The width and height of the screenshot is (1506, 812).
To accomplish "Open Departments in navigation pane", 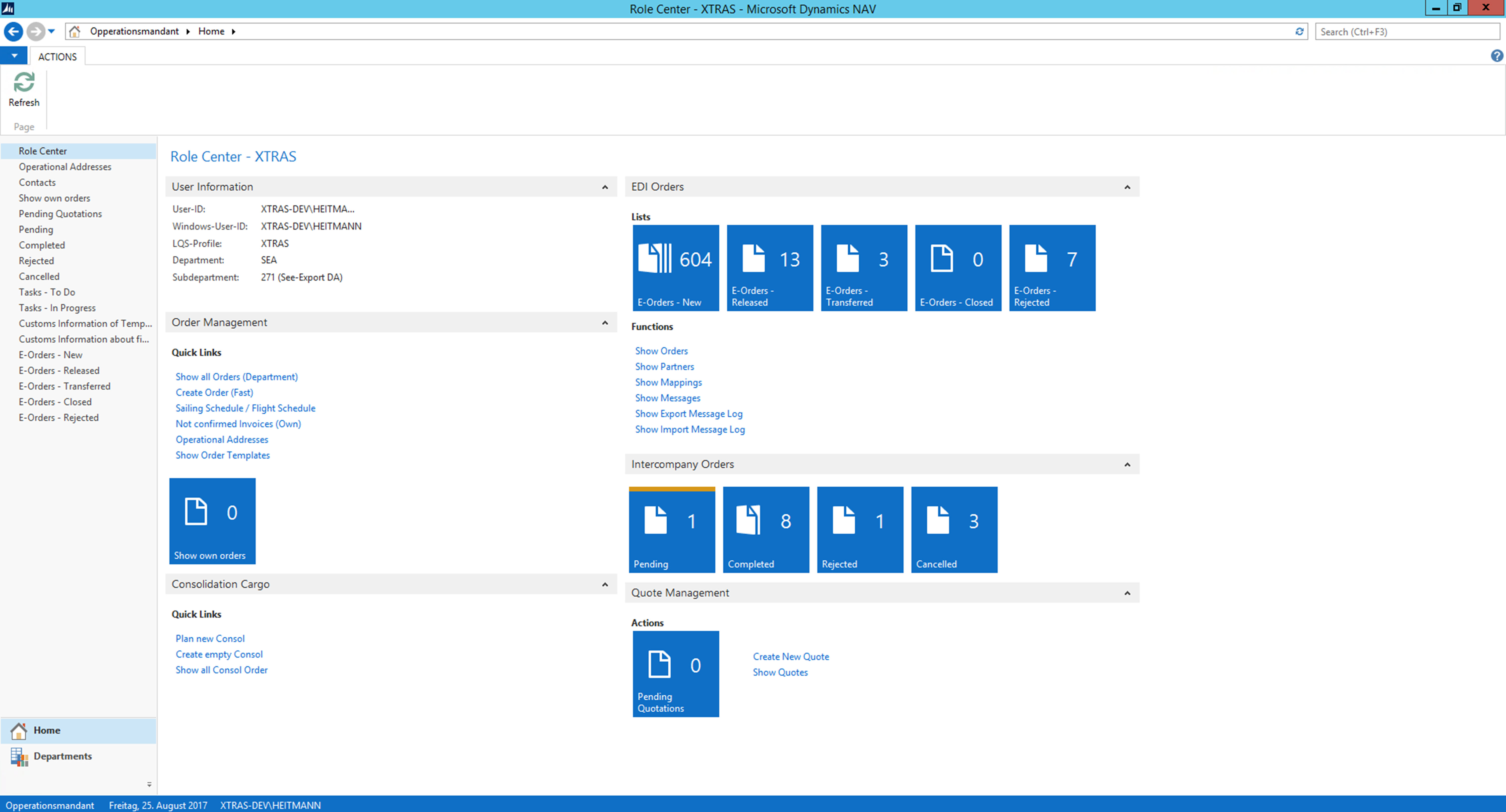I will (62, 756).
